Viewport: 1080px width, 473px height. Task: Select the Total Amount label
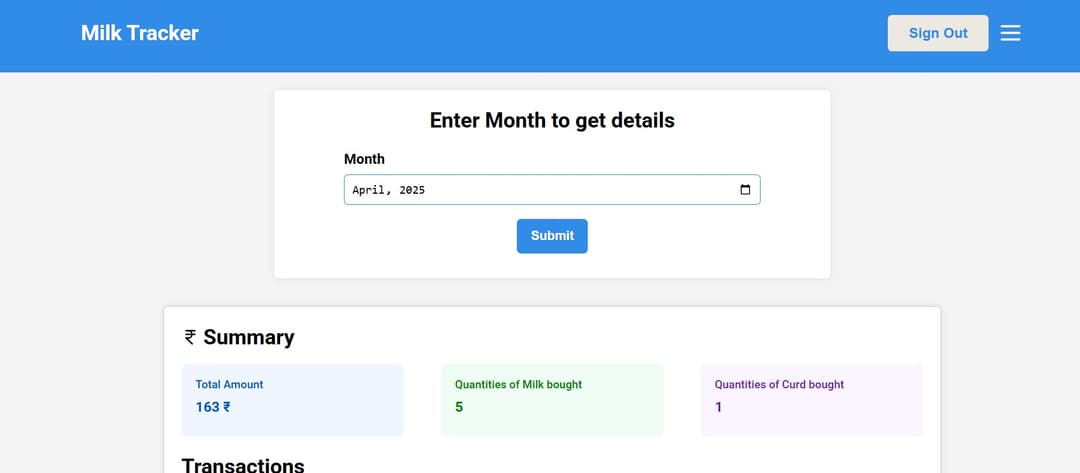229,384
